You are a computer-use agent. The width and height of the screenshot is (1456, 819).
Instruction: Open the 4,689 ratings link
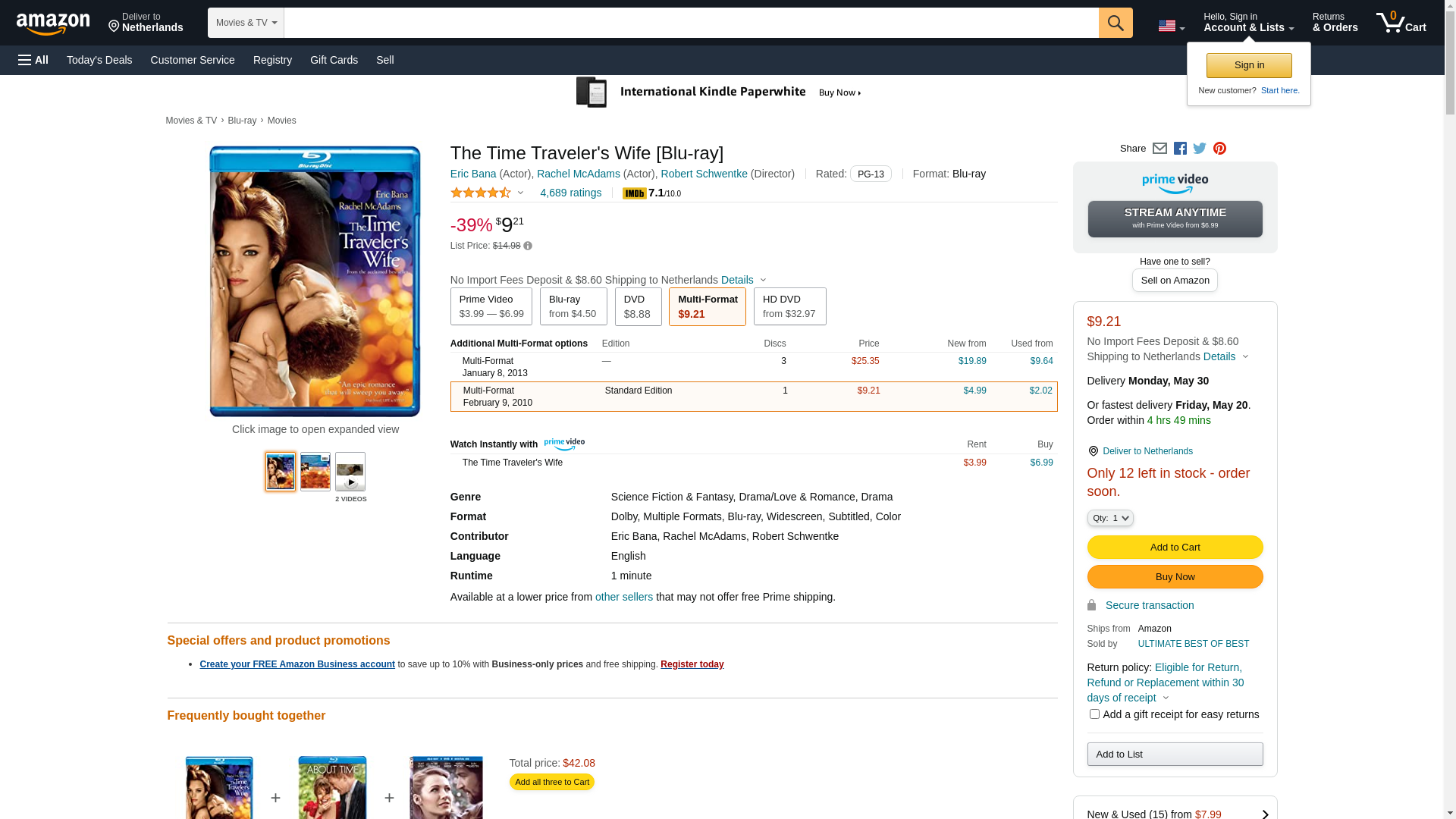tap(570, 193)
